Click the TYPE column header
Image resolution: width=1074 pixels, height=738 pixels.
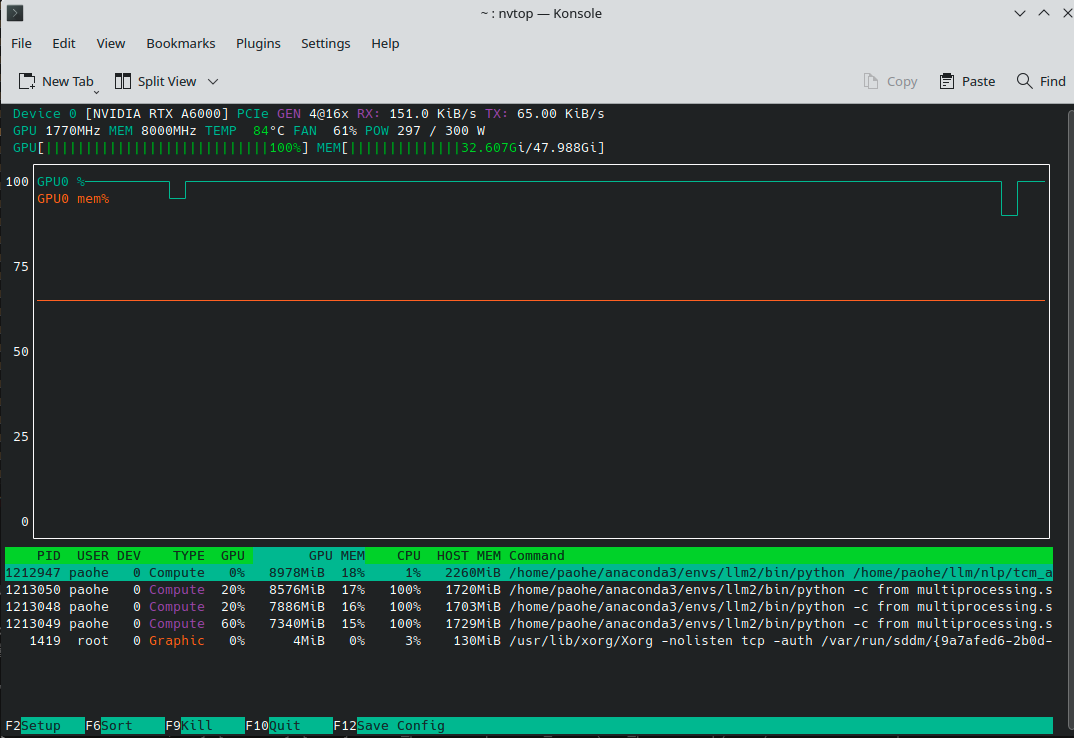pyautogui.click(x=188, y=556)
